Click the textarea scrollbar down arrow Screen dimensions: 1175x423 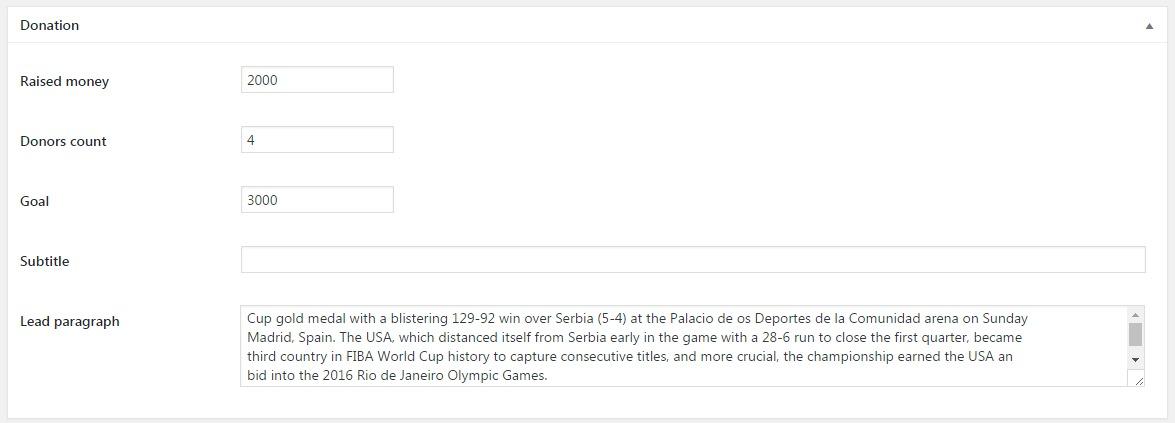(x=1135, y=359)
